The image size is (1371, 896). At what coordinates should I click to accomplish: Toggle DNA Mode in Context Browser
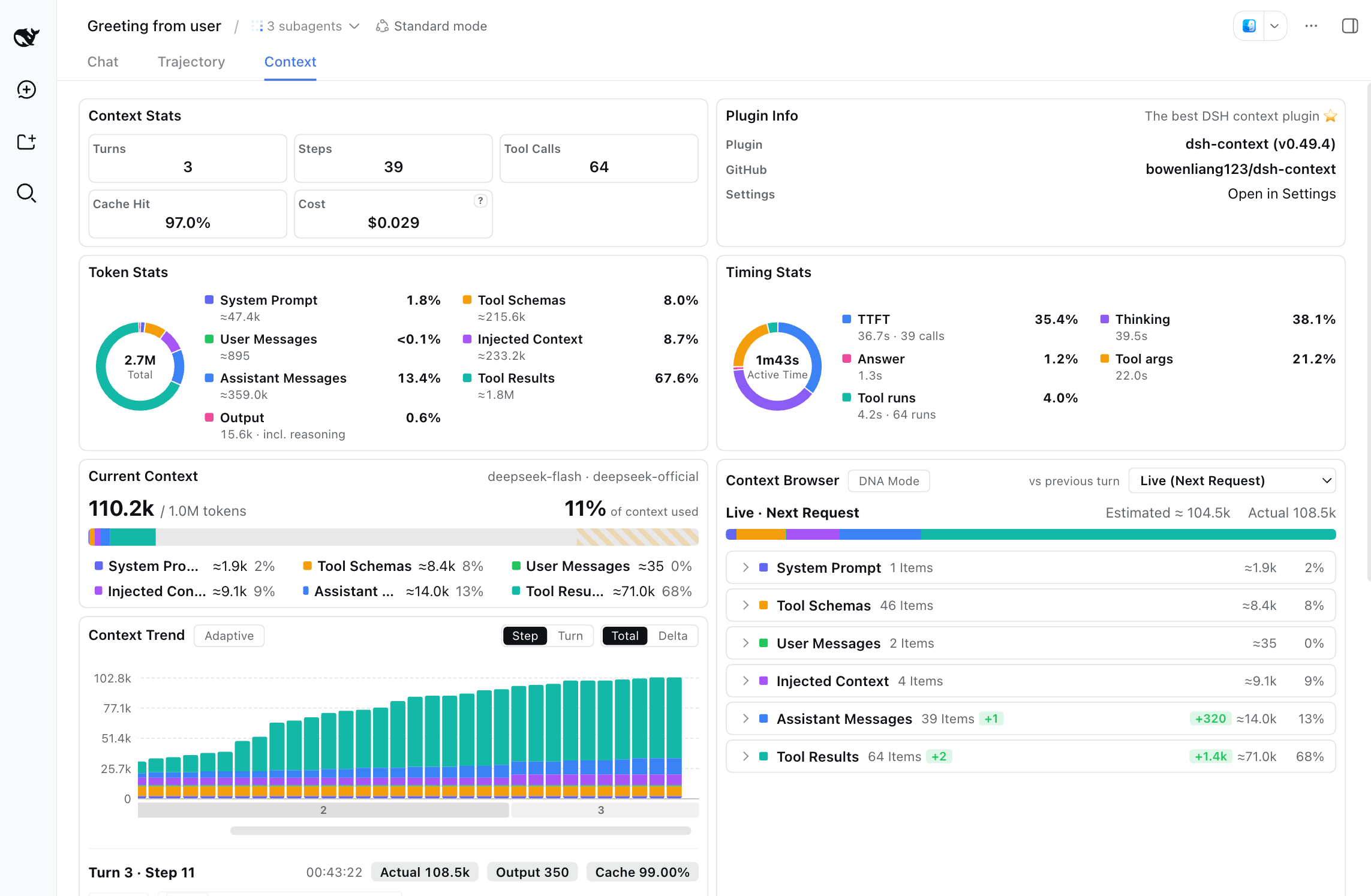pyautogui.click(x=889, y=481)
